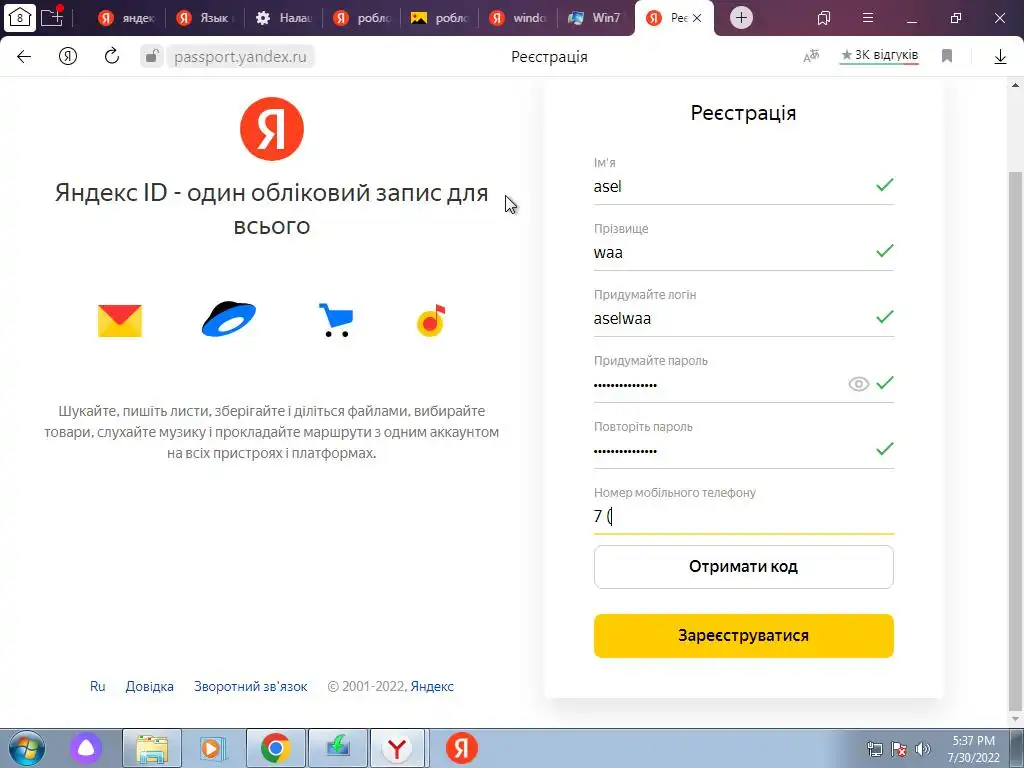Screen dimensions: 1024x768
Task: Click the Повторіть пароль field
Action: (743, 451)
